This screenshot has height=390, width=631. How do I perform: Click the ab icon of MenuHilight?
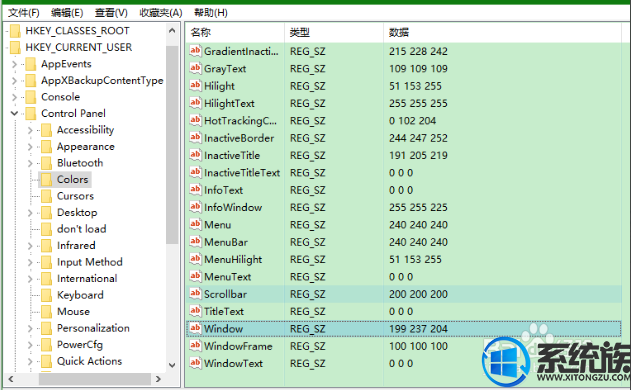(x=195, y=259)
